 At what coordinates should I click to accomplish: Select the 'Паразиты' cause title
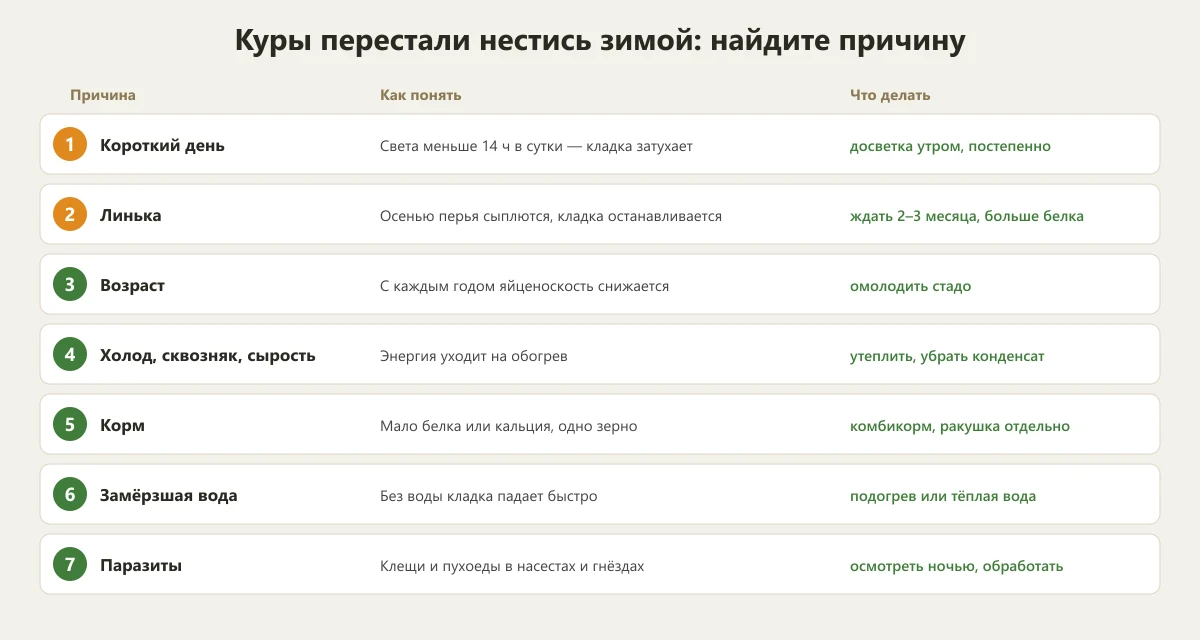tap(141, 566)
